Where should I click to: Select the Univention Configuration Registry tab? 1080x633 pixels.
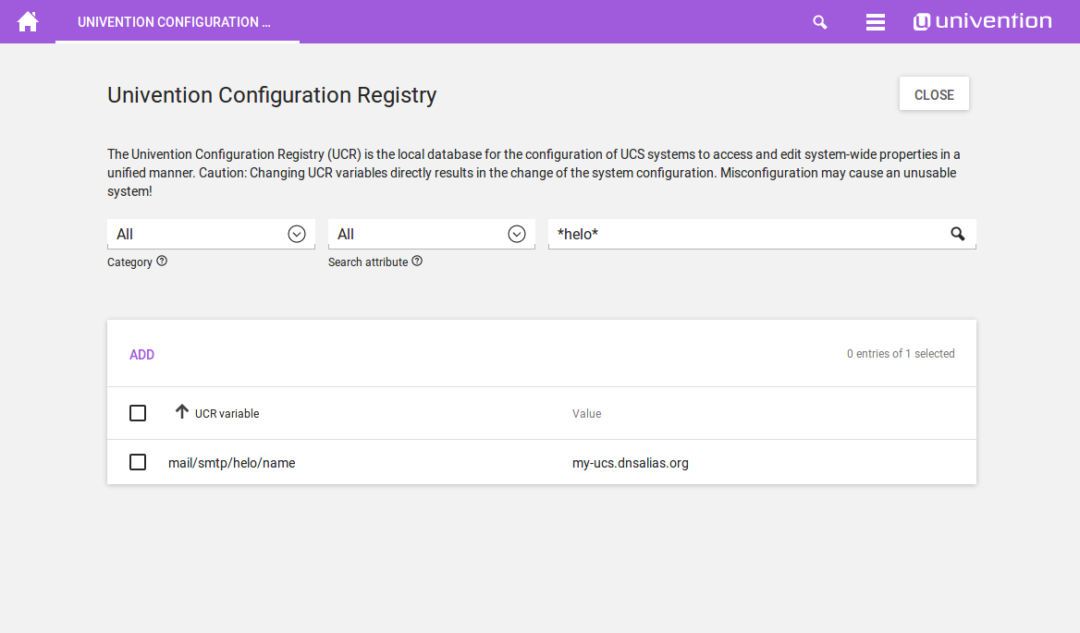[177, 21]
